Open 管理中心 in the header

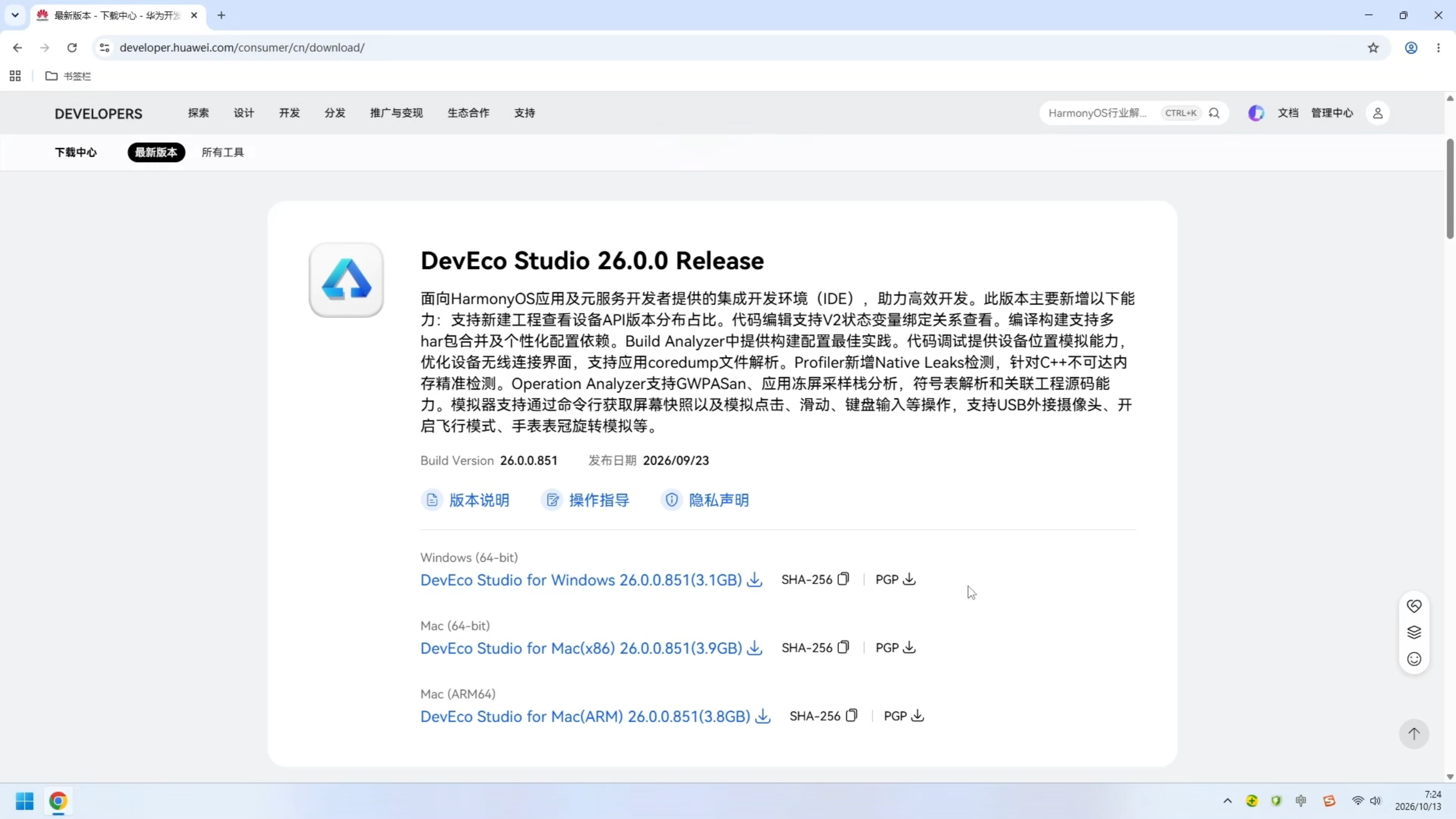1332,113
